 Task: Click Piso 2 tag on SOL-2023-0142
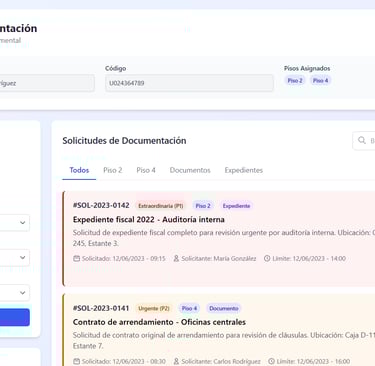click(203, 206)
